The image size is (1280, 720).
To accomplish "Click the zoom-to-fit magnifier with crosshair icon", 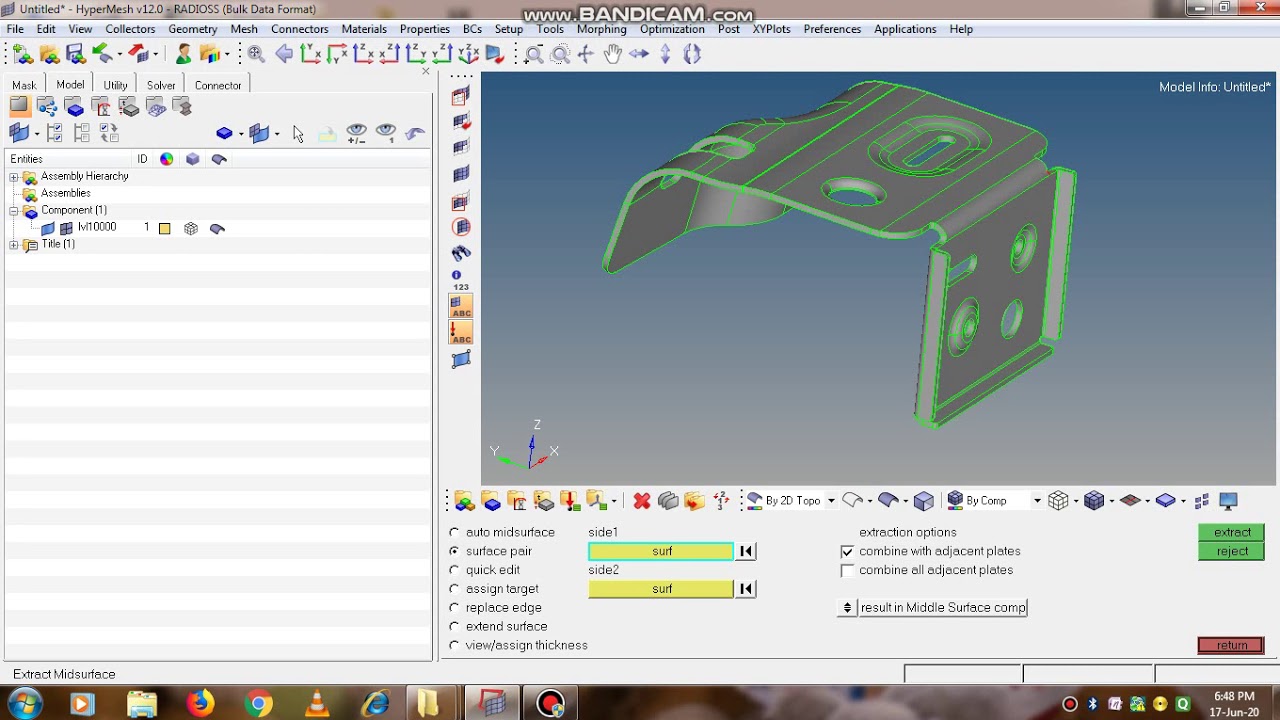I will [256, 54].
